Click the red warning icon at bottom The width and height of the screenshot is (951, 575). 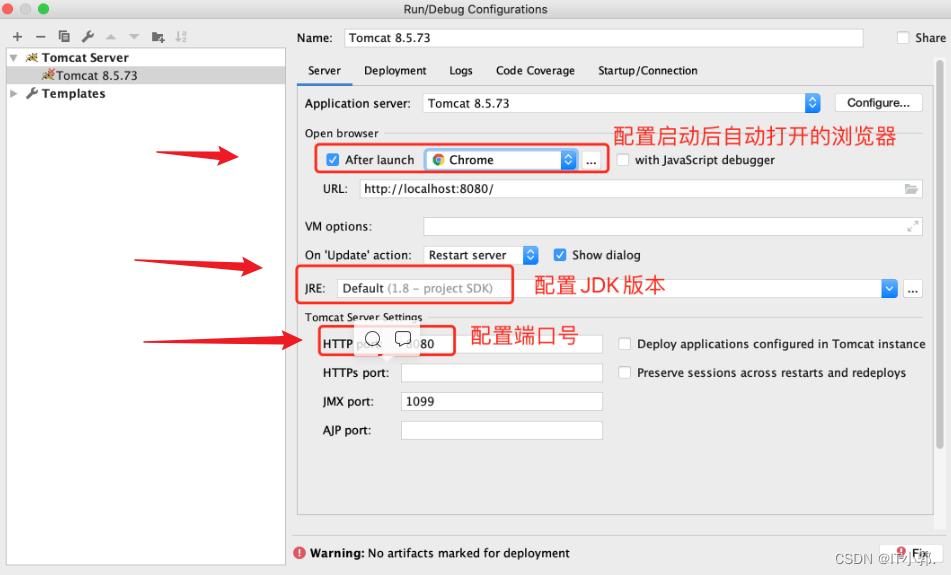[300, 553]
